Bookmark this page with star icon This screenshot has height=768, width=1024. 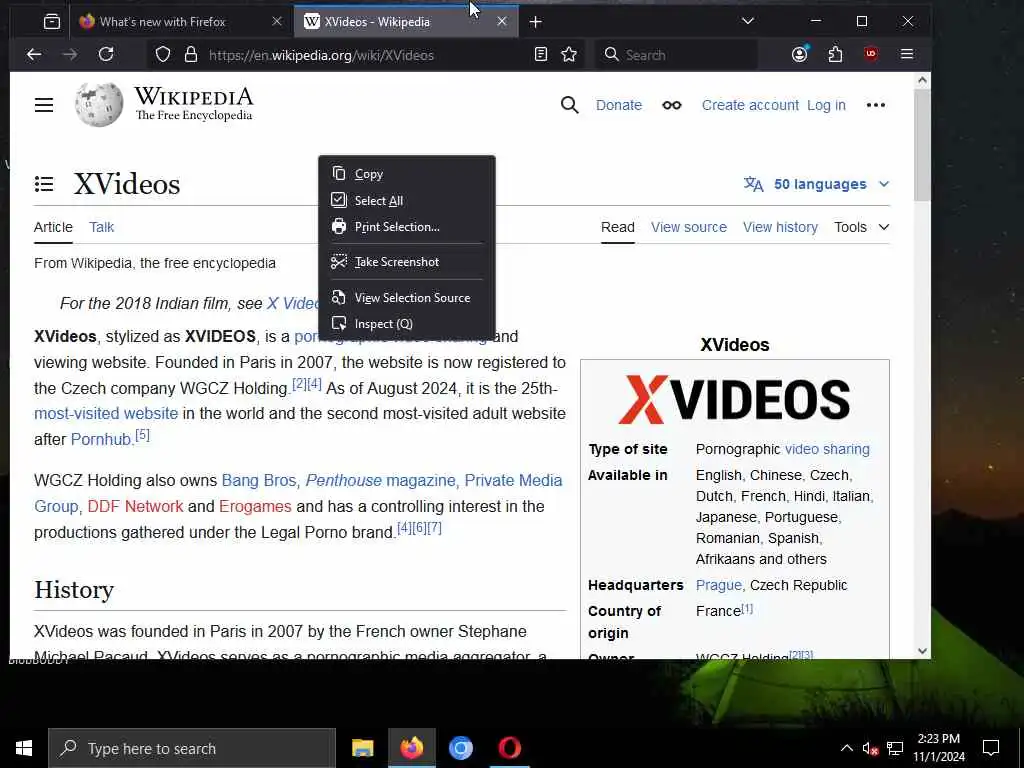tap(569, 54)
